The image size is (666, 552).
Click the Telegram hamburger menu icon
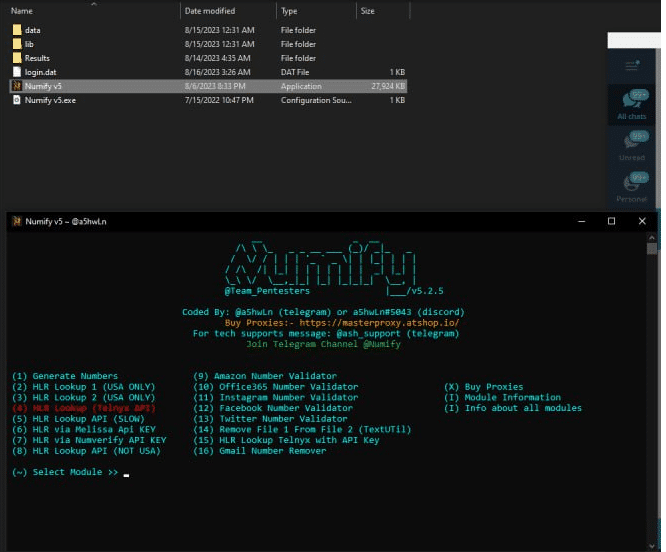(x=631, y=66)
